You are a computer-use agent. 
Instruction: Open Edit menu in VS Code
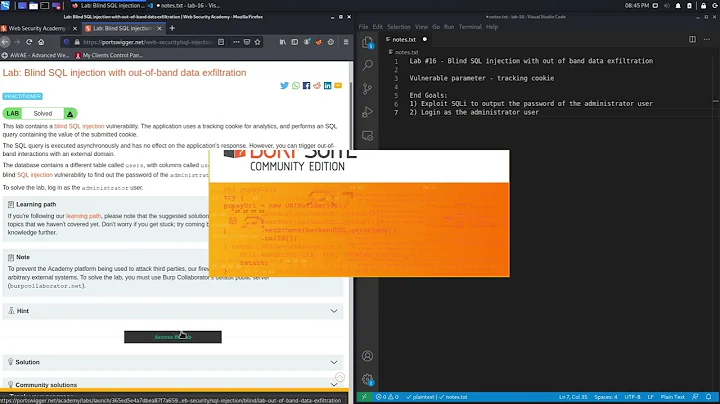coord(378,27)
